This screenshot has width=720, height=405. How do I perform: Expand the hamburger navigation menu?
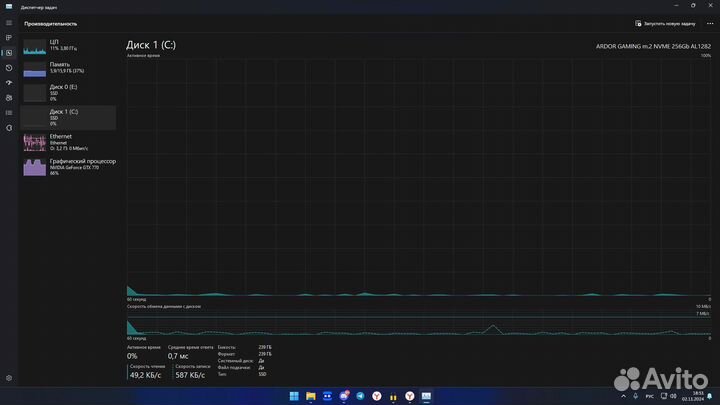coord(8,22)
